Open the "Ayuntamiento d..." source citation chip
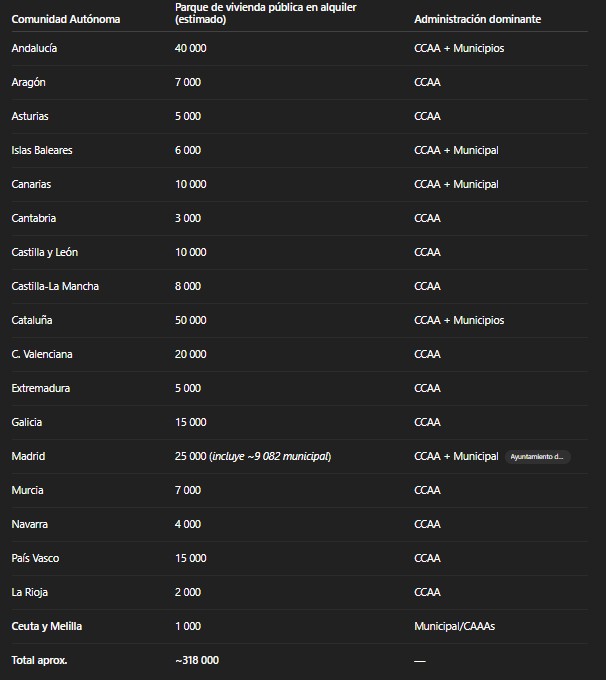Image resolution: width=606 pixels, height=680 pixels. click(x=538, y=457)
